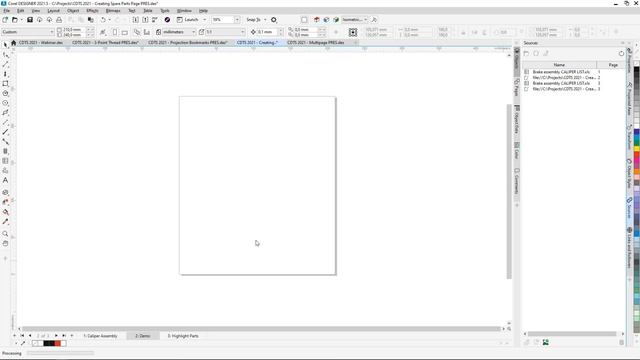Switch to Projection Bookmarks PRES.des tab
Viewport: 640px width, 360px height.
[188, 42]
